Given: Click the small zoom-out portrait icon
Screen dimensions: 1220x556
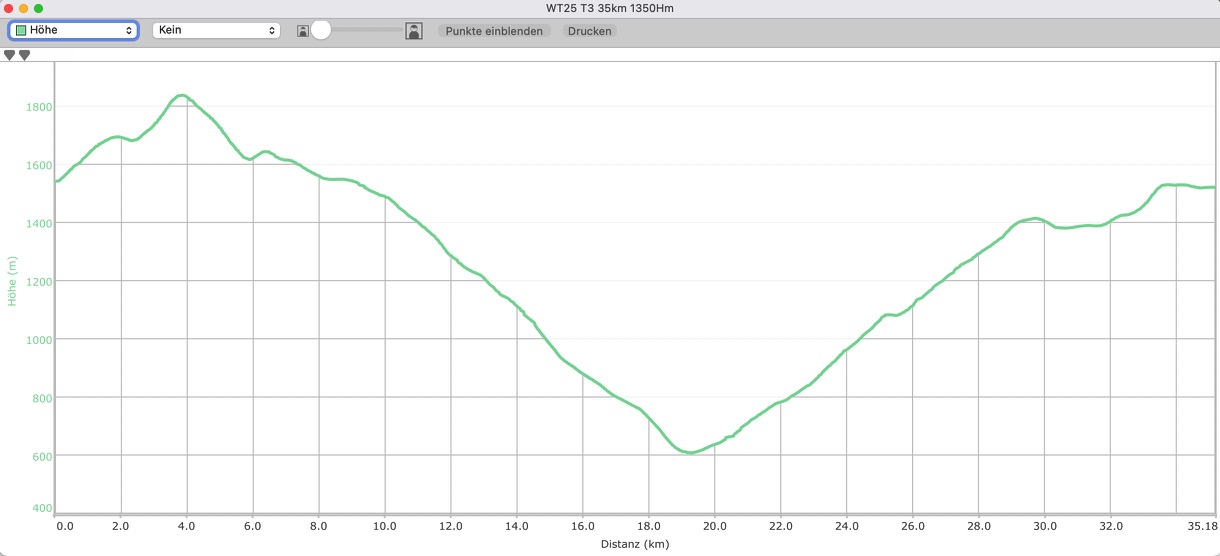Looking at the screenshot, I should (302, 32).
